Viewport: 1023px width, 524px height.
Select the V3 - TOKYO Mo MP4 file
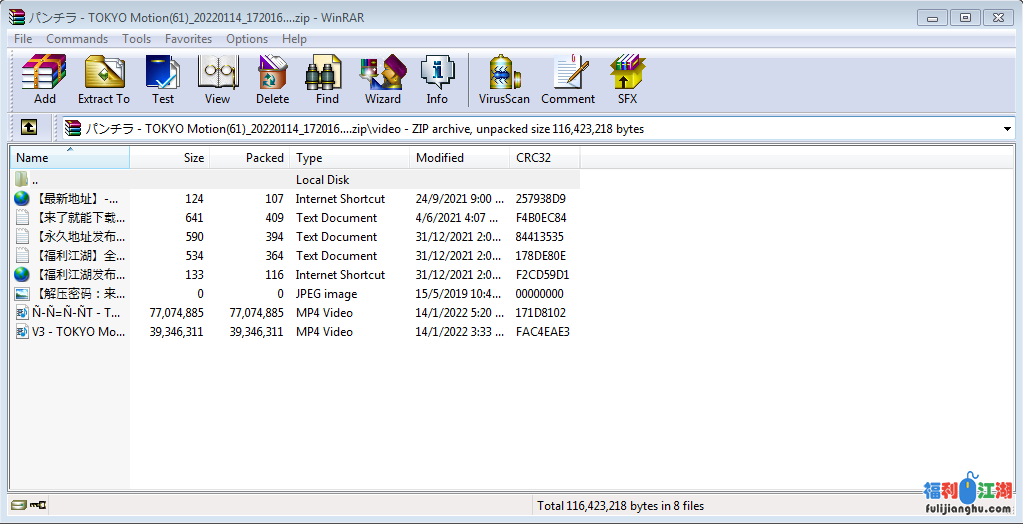78,332
